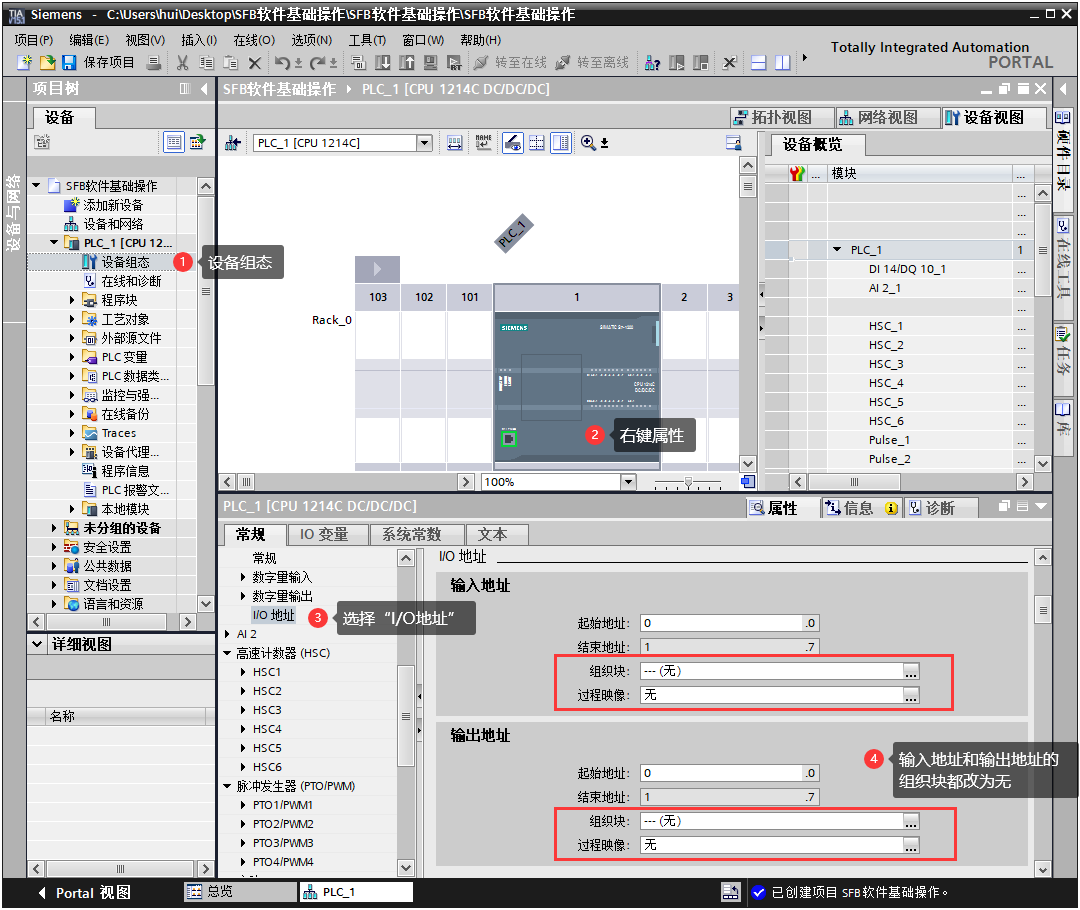Click the new project icon
Screen dimensions: 1080x910
[x=24, y=63]
